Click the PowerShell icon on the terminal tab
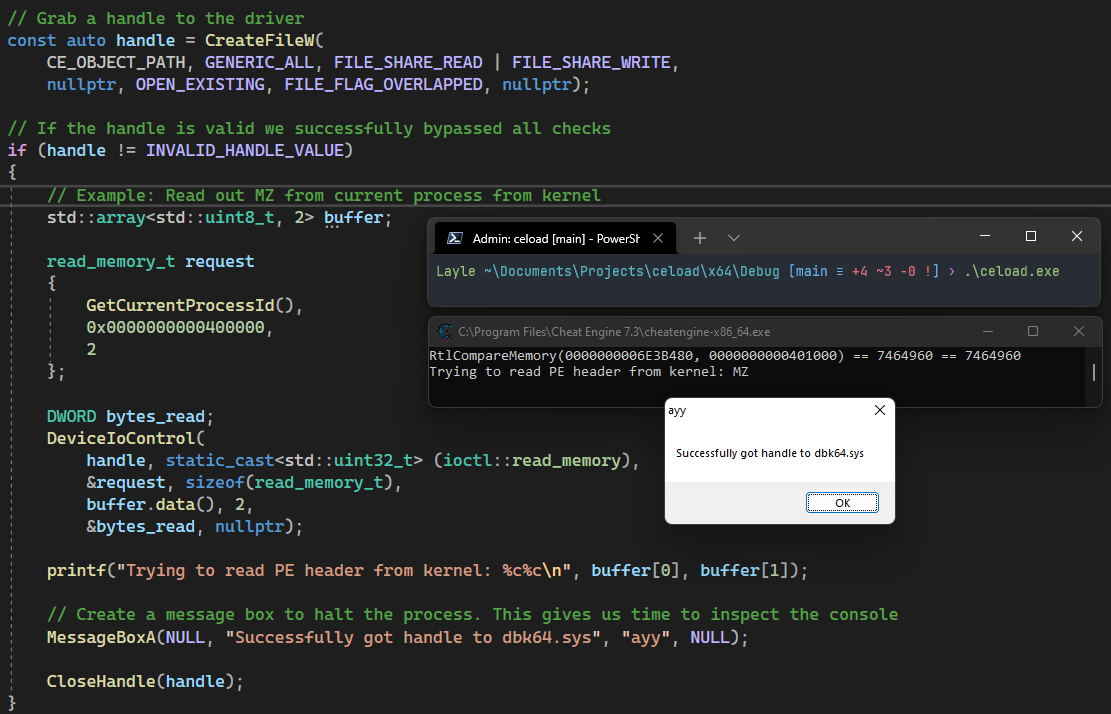The width and height of the screenshot is (1111, 714). tap(453, 238)
